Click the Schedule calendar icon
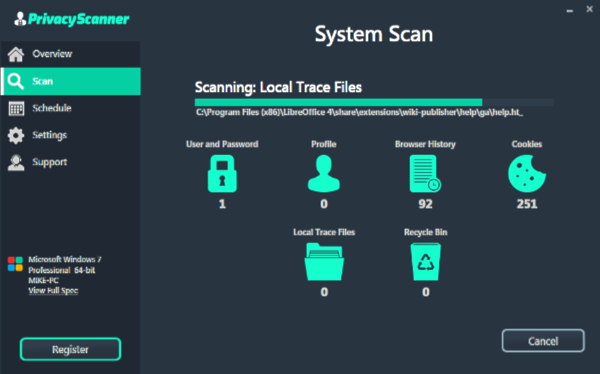 pyautogui.click(x=16, y=108)
